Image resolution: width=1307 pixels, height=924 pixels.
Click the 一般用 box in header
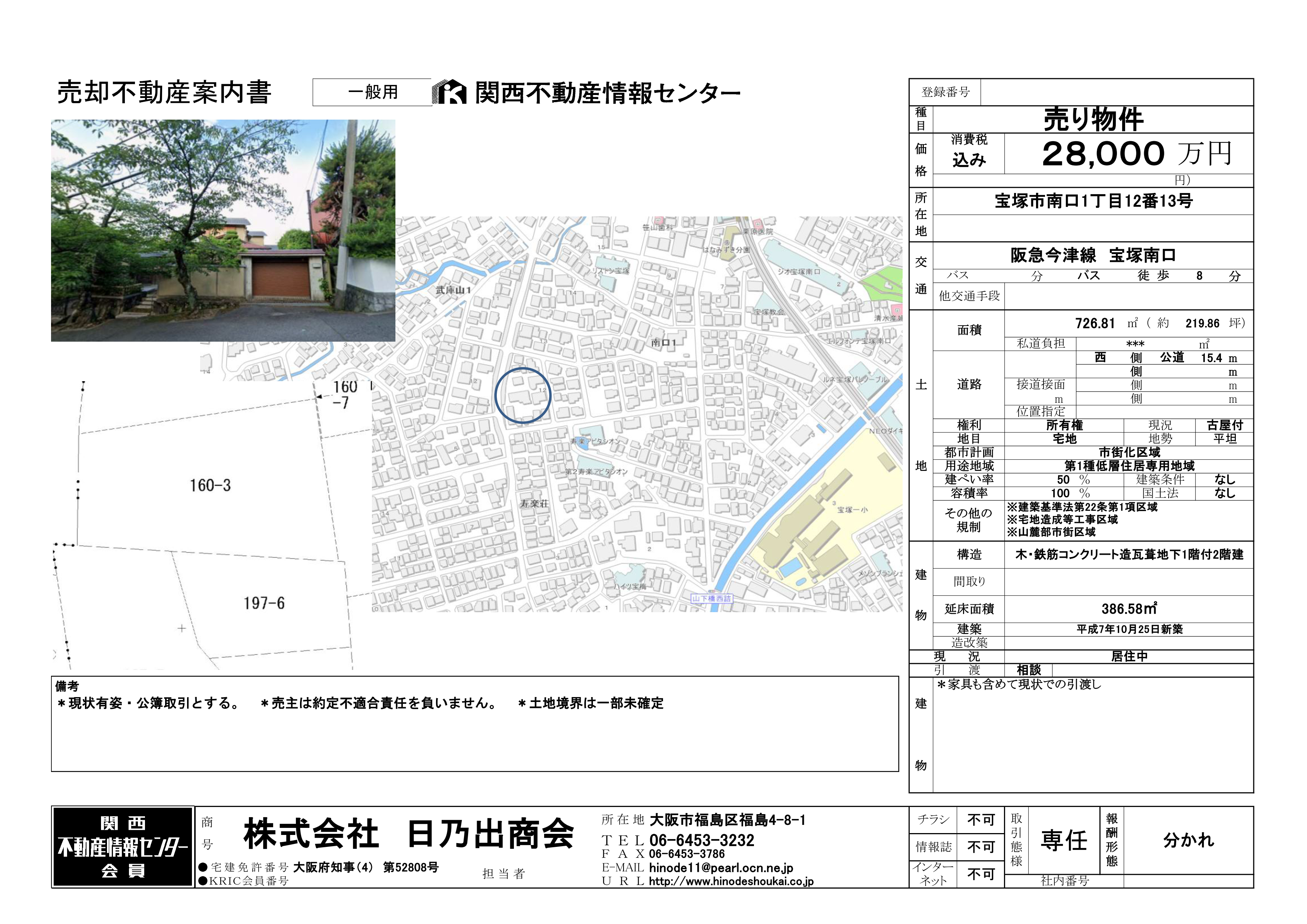[372, 92]
